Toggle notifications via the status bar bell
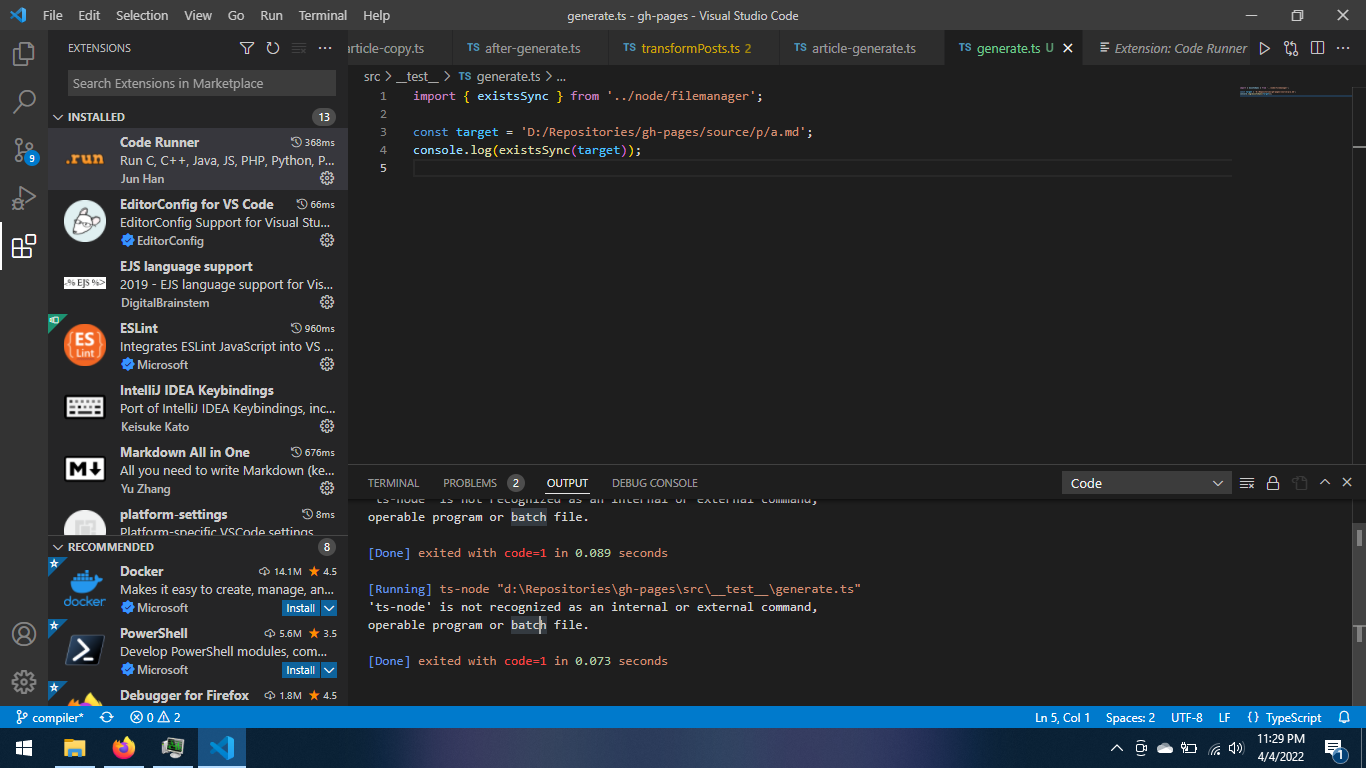The image size is (1366, 768). point(1345,717)
